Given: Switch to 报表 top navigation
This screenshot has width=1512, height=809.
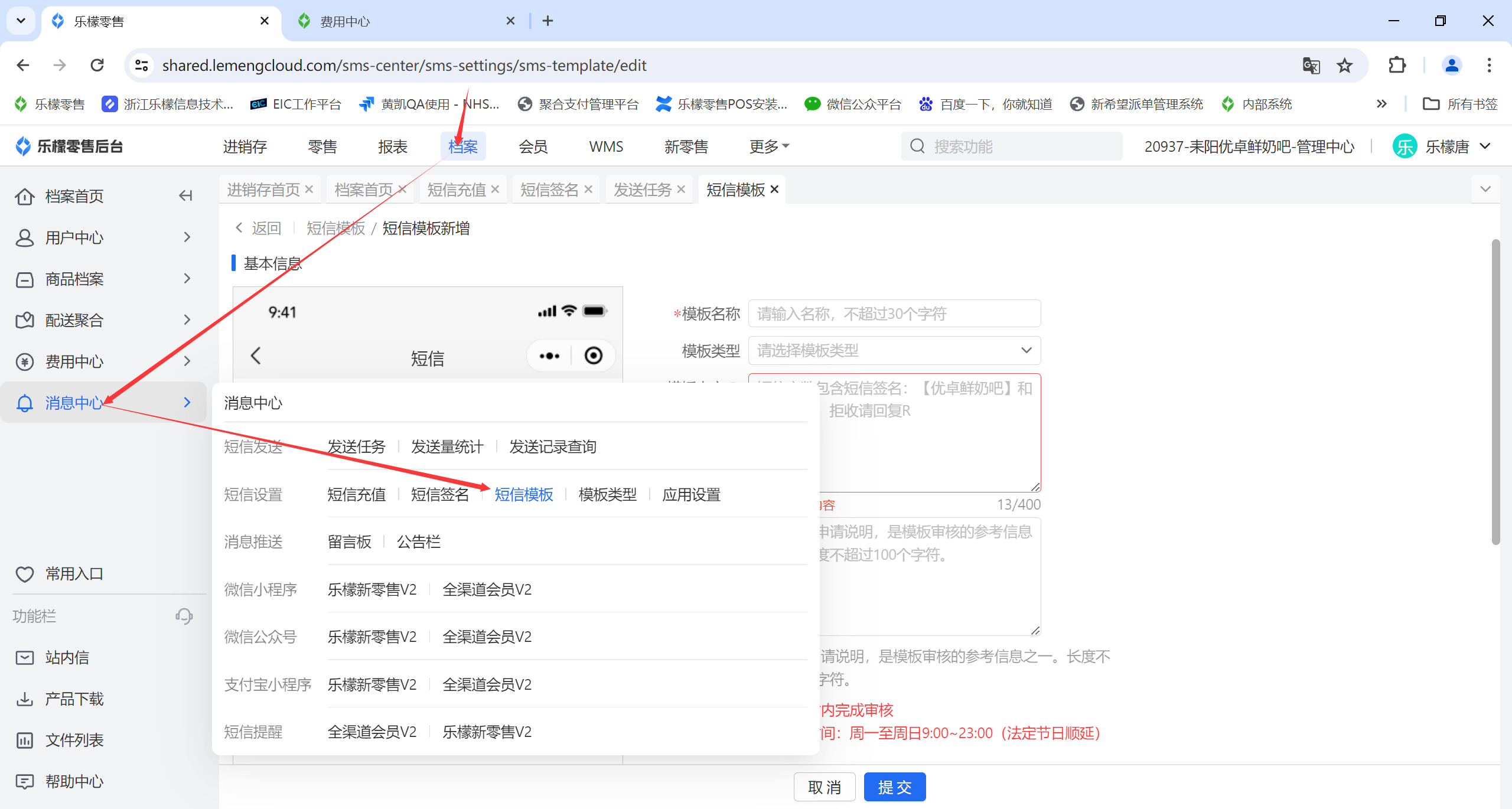Looking at the screenshot, I should (393, 146).
